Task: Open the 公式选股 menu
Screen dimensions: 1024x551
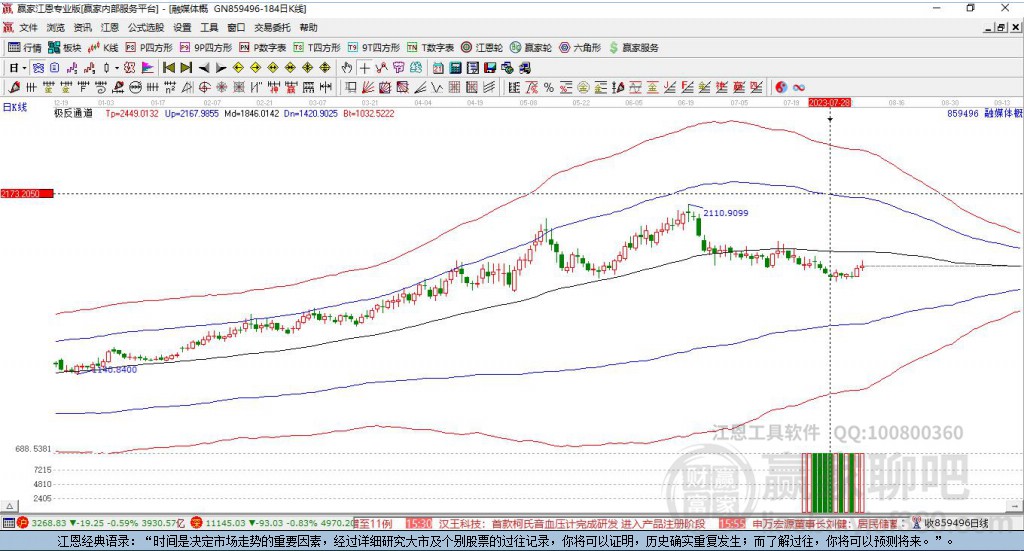Action: tap(146, 27)
